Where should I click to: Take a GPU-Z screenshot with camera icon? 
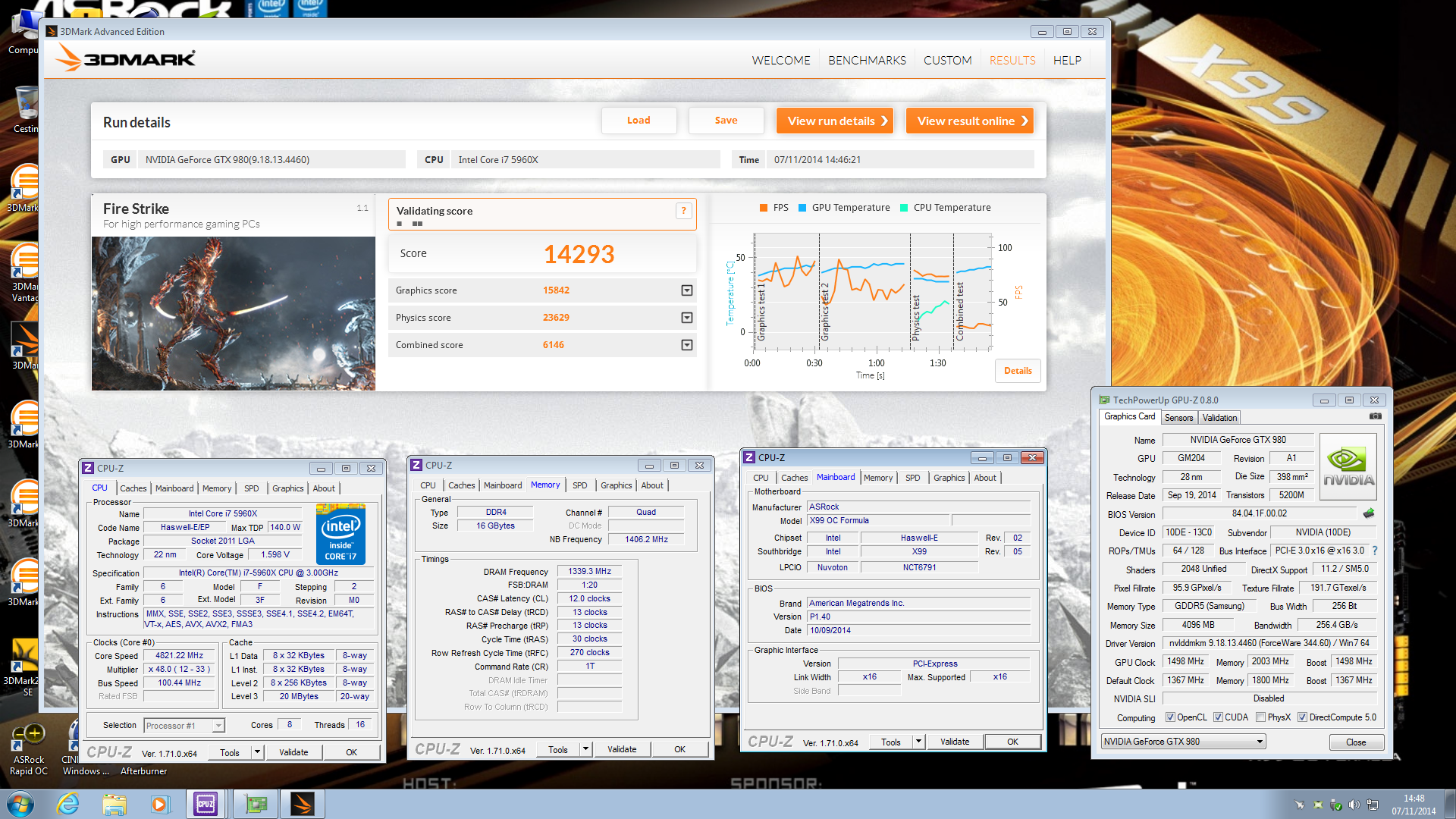coord(1375,416)
